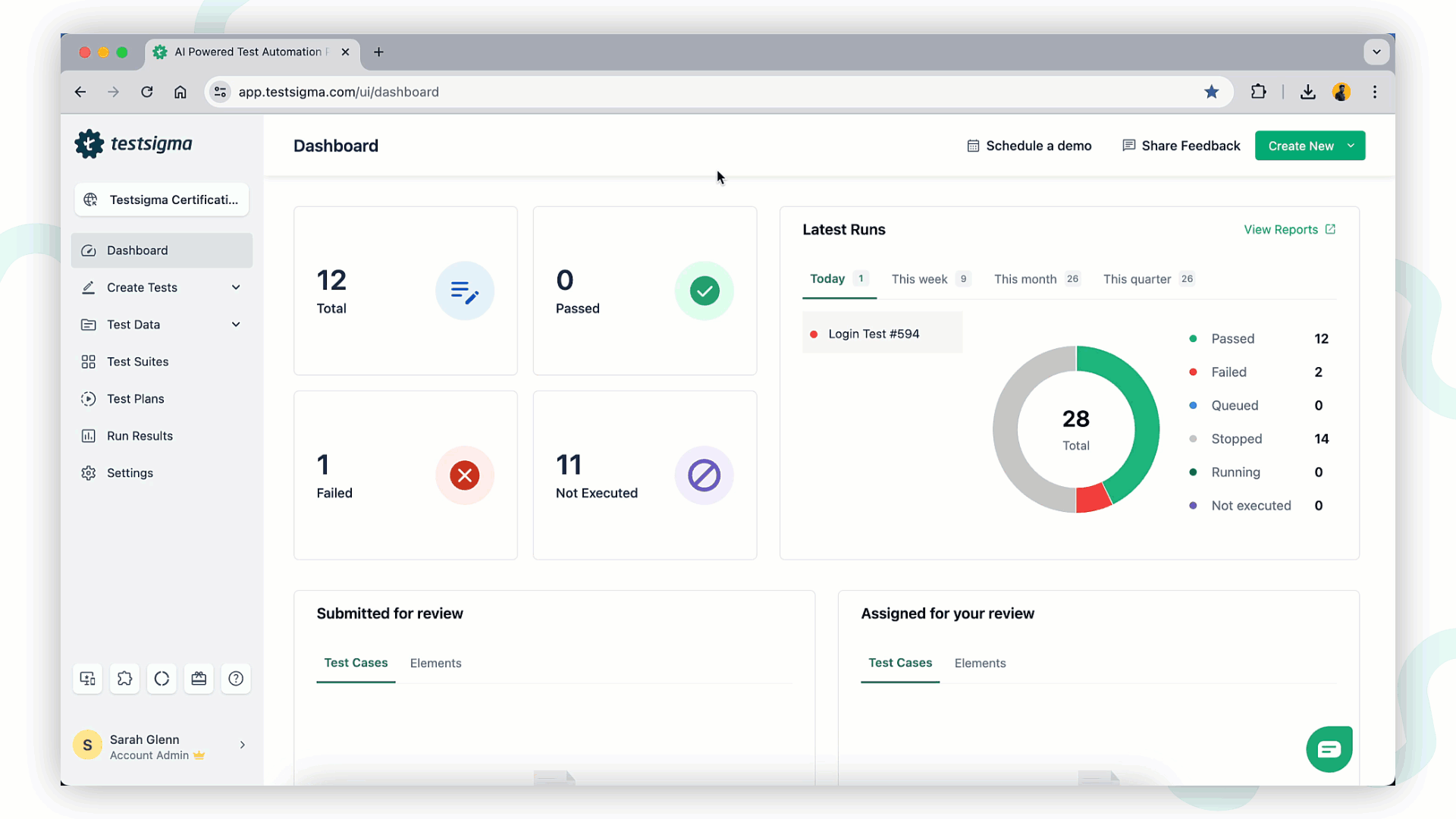
Task: Select Test Cases tab under Submitted for review
Action: pos(356,663)
